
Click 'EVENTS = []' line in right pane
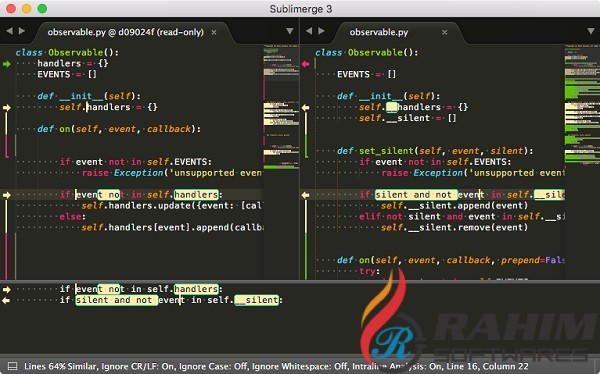[366, 74]
